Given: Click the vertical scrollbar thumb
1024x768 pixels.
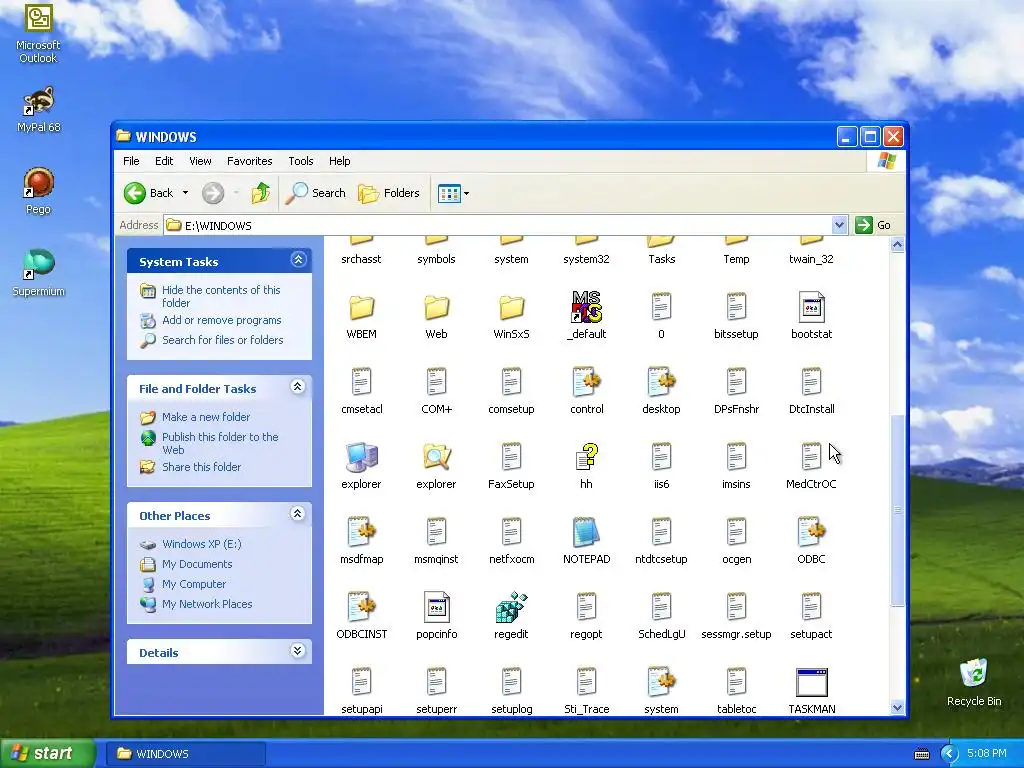Looking at the screenshot, I should 897,509.
